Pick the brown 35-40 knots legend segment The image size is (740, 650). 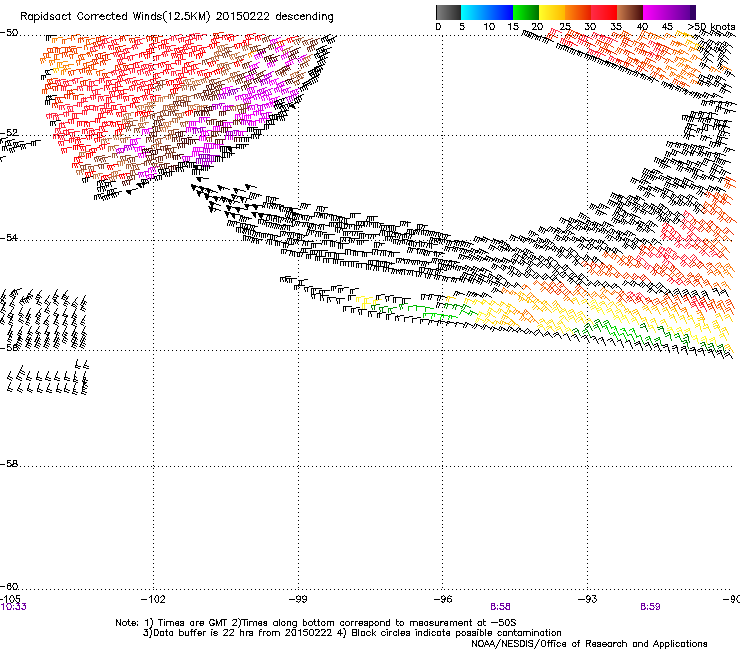pyautogui.click(x=630, y=12)
